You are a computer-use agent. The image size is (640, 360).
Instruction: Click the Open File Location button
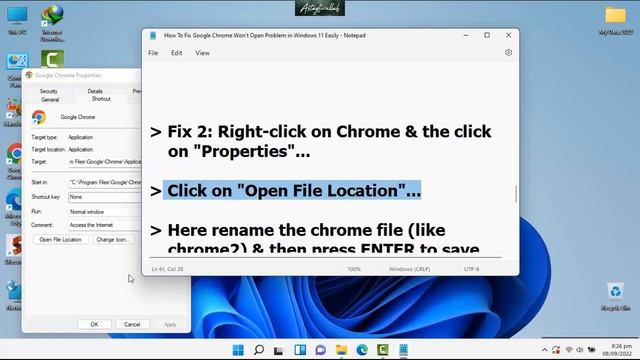click(x=60, y=240)
